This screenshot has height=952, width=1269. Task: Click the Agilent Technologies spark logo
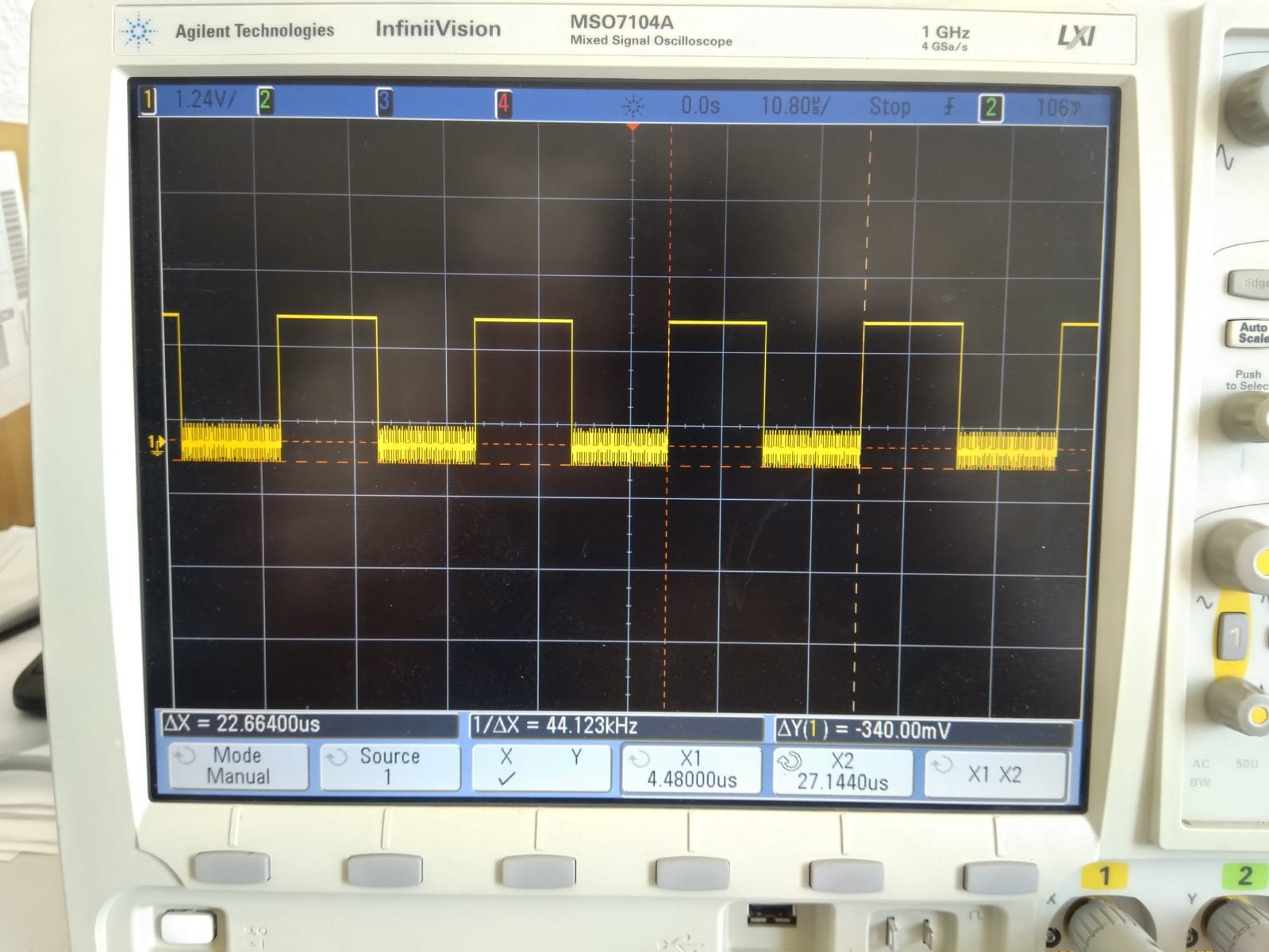(138, 32)
